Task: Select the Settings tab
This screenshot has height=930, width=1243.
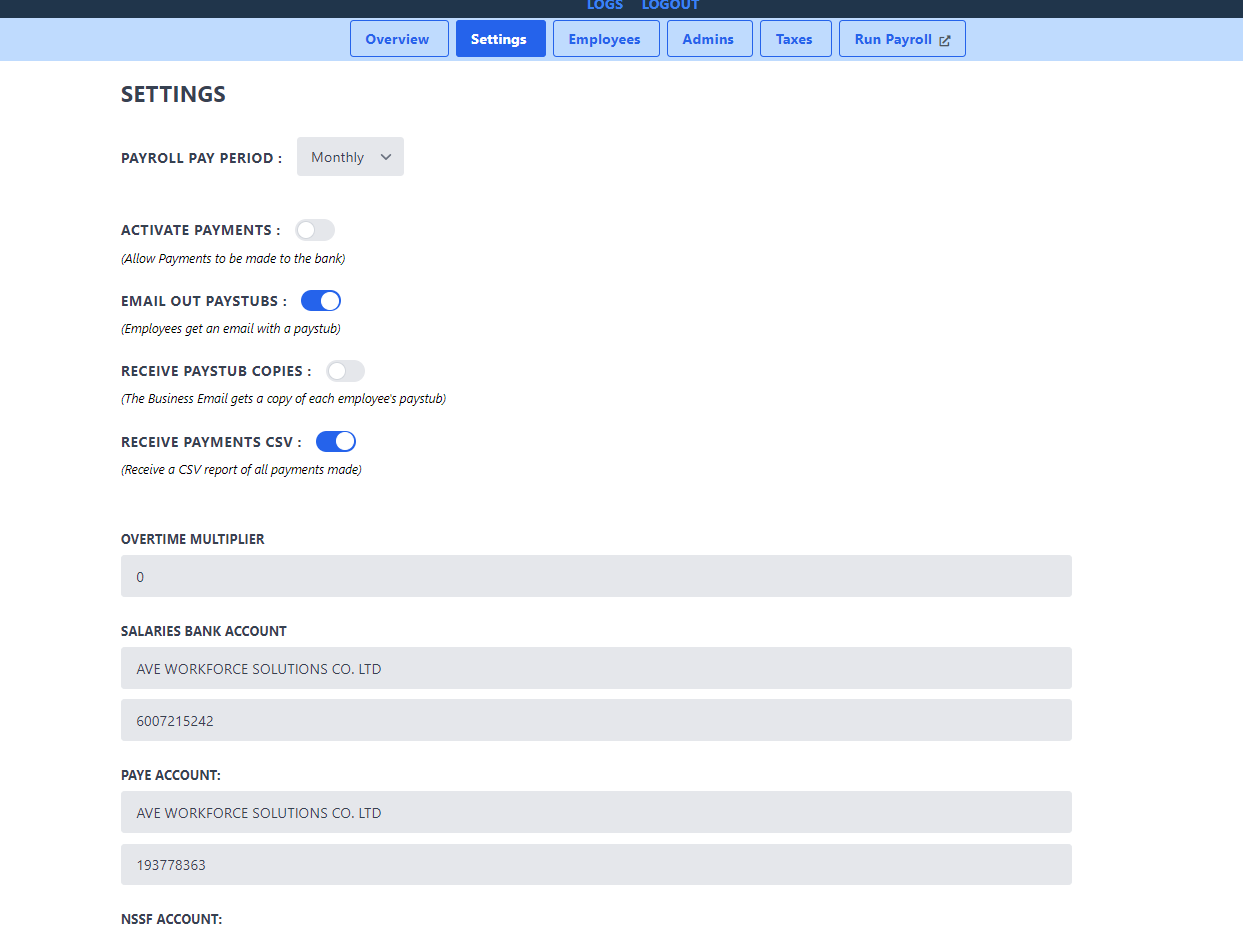Action: tap(500, 39)
